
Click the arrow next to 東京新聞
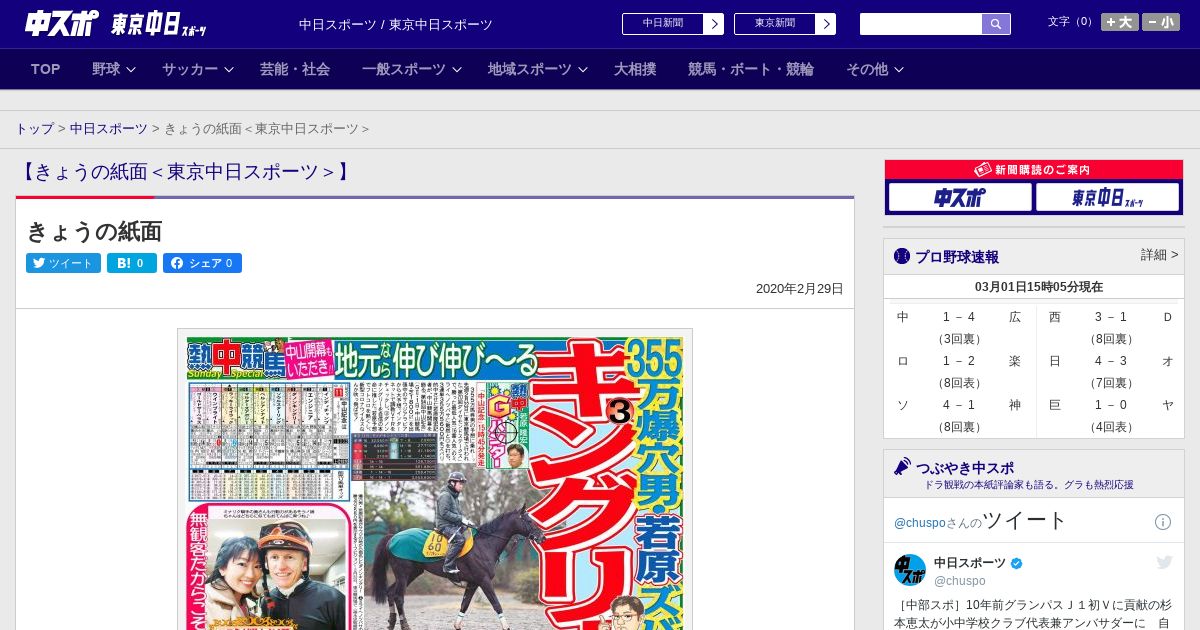click(826, 24)
